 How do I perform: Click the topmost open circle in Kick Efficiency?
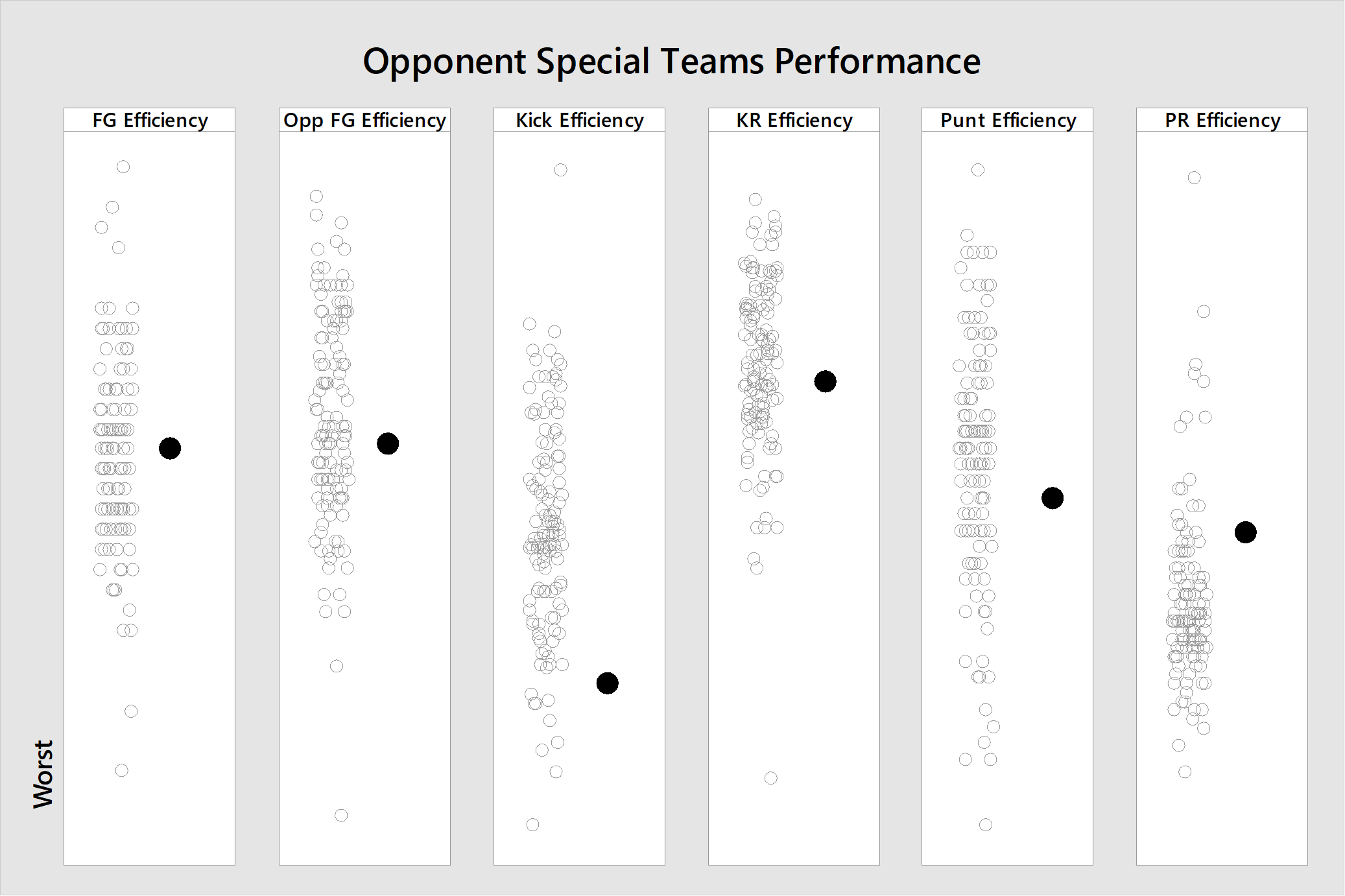click(561, 170)
